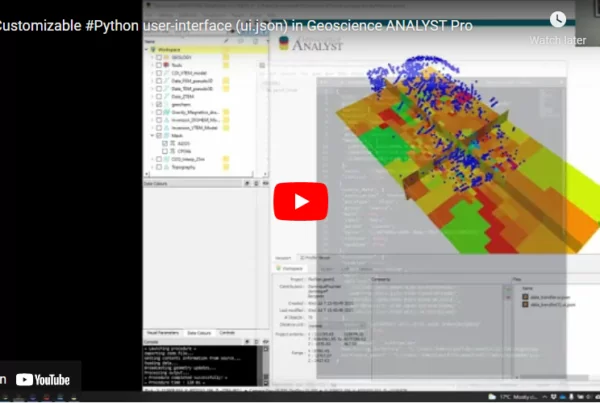Switch to the Data Colours tab
600x403 pixels.
click(198, 332)
